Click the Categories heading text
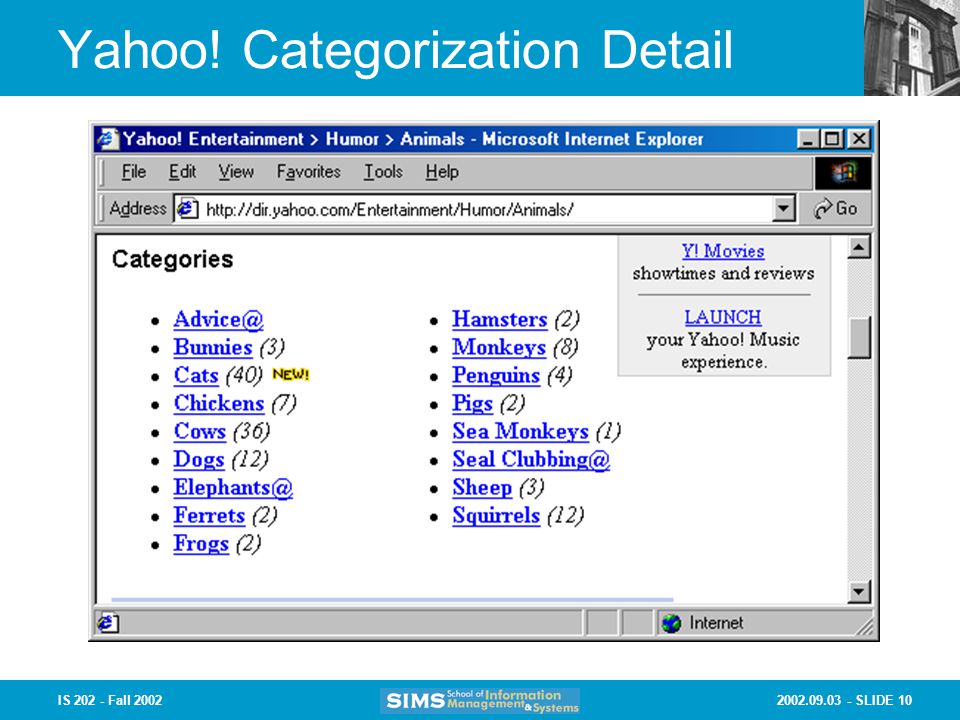Viewport: 960px width, 720px height. (x=173, y=260)
